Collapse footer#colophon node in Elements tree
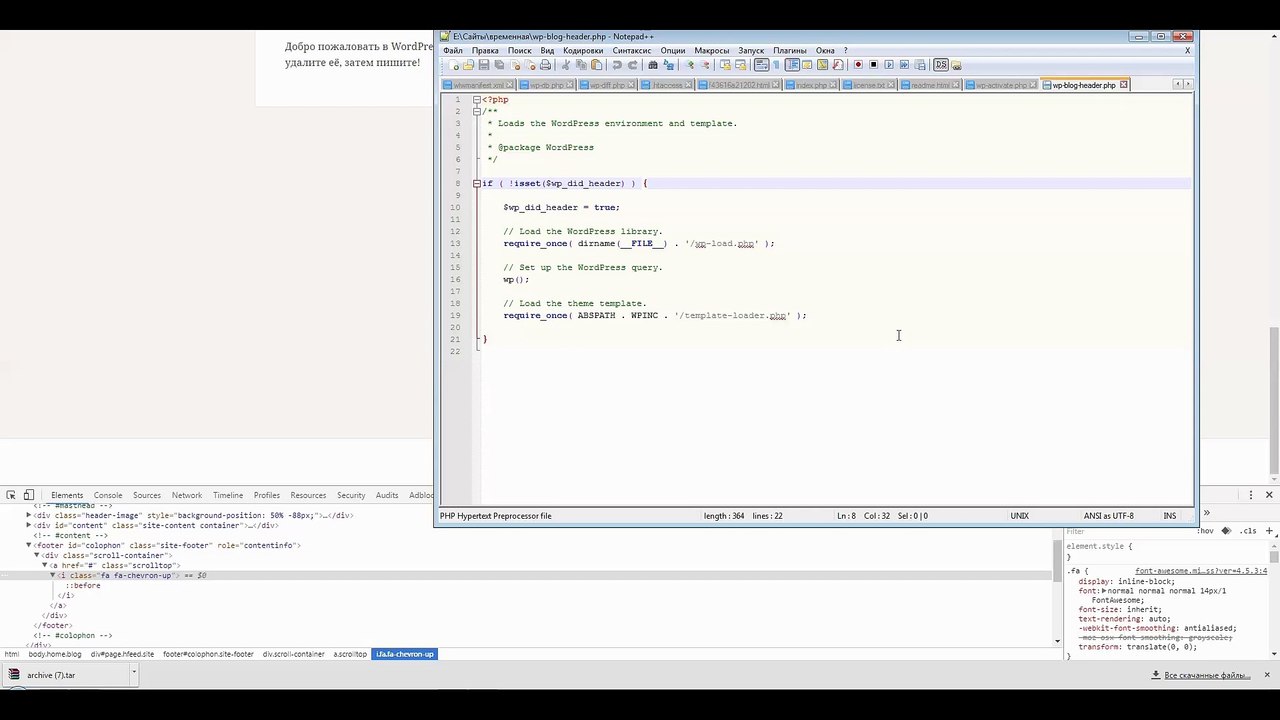The height and width of the screenshot is (720, 1280). point(29,546)
